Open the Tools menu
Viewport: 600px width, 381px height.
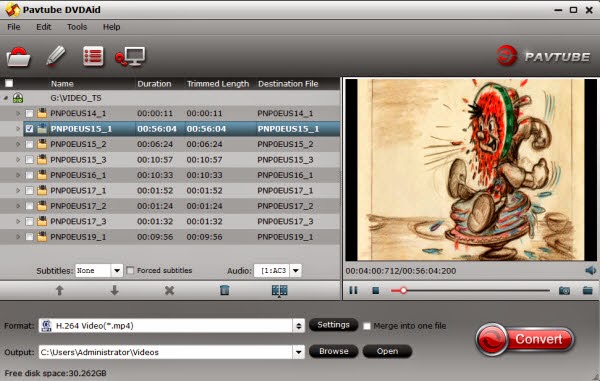pyautogui.click(x=77, y=27)
